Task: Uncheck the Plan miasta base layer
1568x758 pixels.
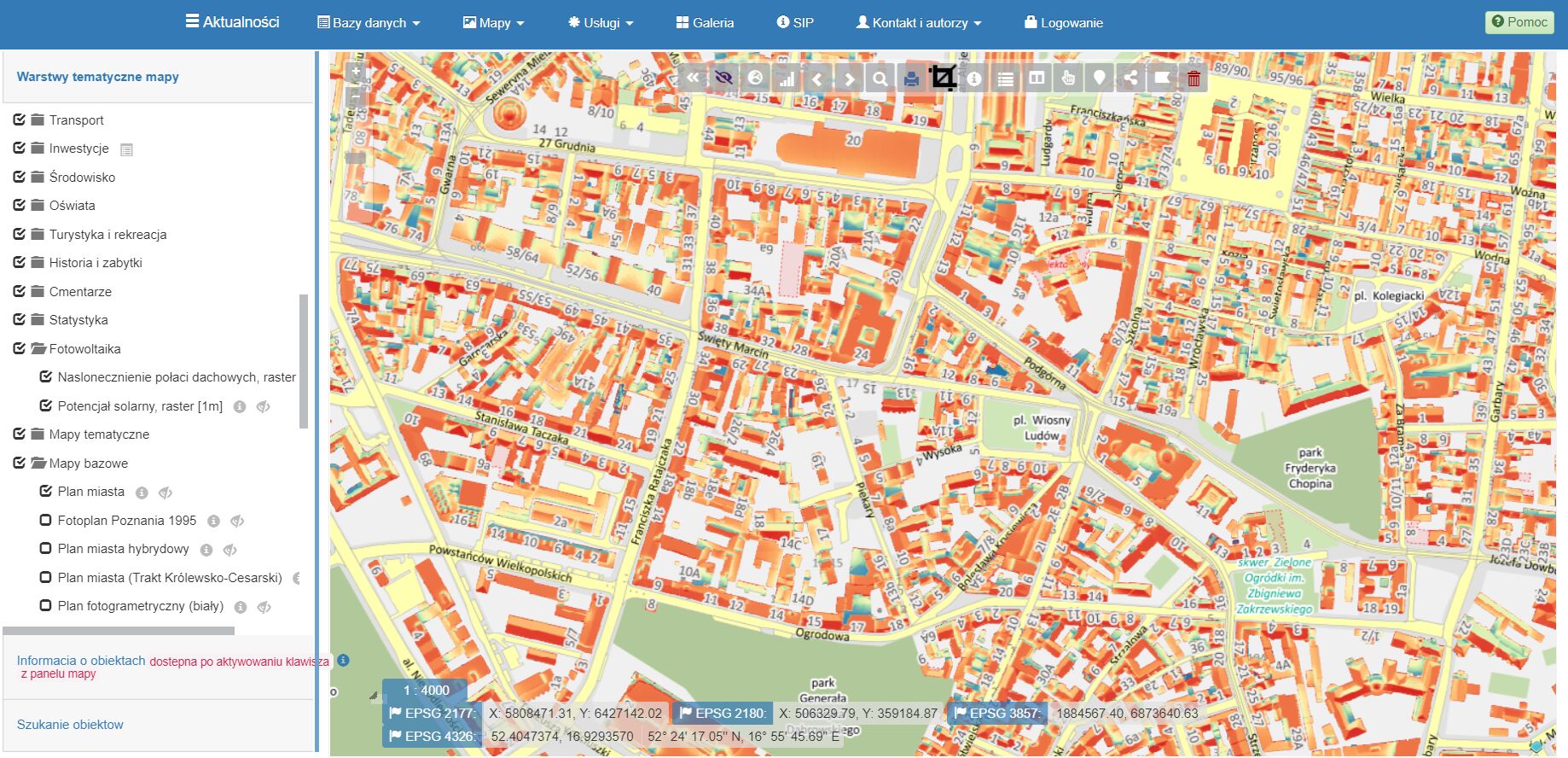Action: point(46,492)
